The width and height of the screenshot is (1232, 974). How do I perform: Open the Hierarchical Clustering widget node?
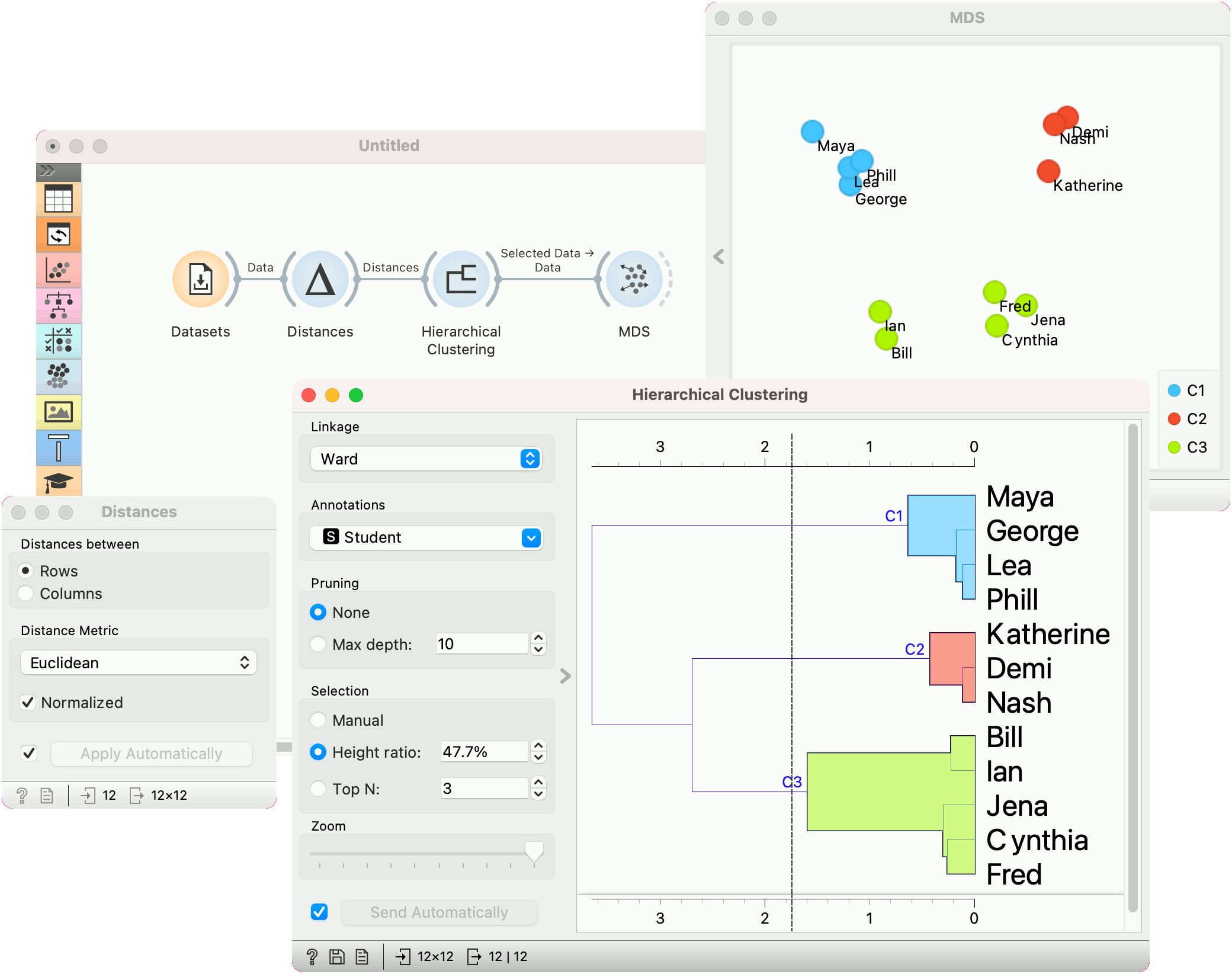[461, 279]
